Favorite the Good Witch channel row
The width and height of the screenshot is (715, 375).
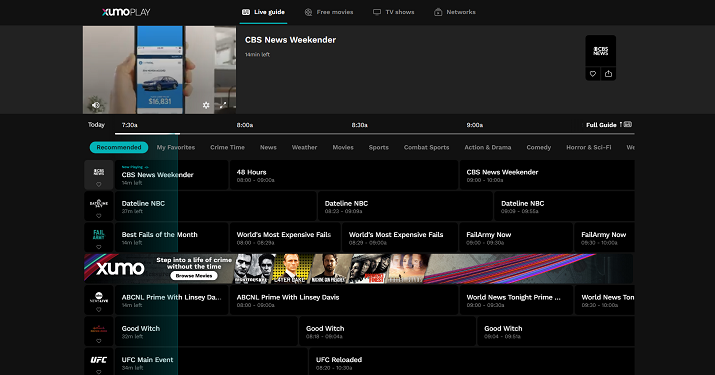pyautogui.click(x=98, y=341)
